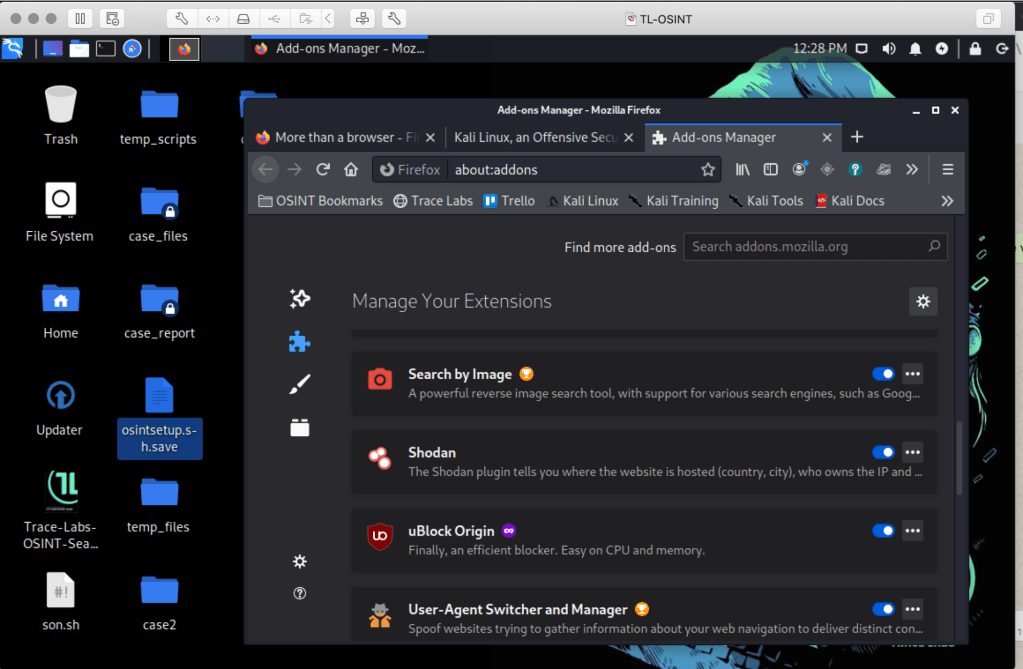Viewport: 1023px width, 669px height.
Task: Click the Search addons.mozilla.org field
Action: [x=807, y=247]
